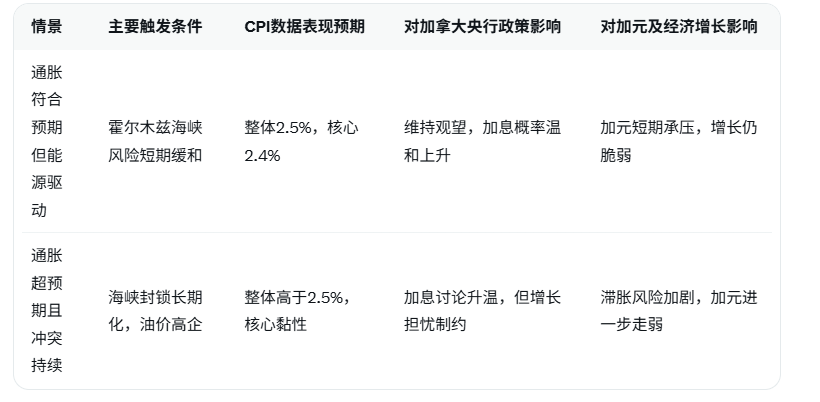Click the 加元短期承压，增长仍脆弱 cell
Screen dimensions: 820x402
pyautogui.click(x=678, y=142)
